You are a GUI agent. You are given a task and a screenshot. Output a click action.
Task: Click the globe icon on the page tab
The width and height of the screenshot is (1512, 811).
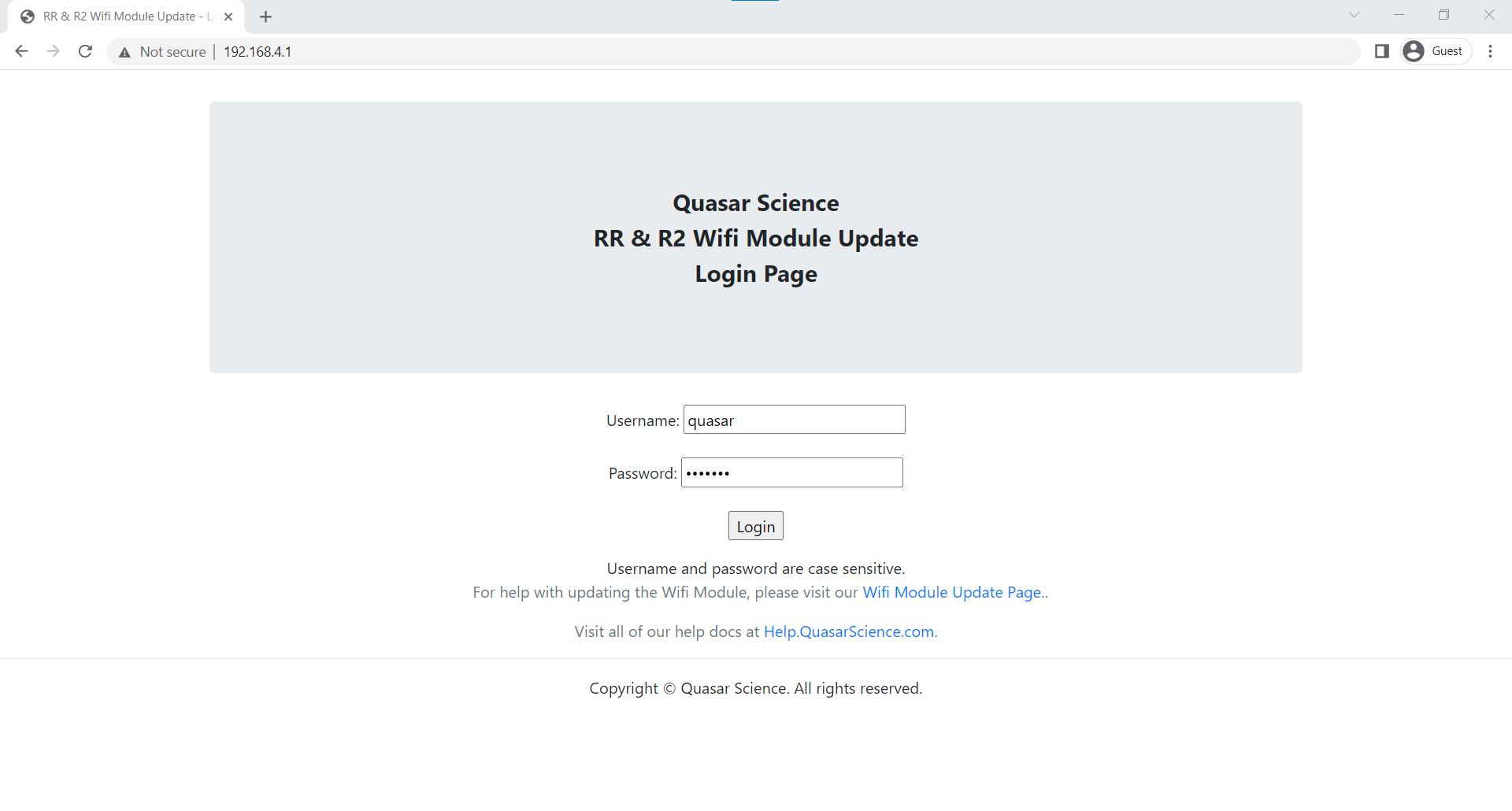pos(27,16)
